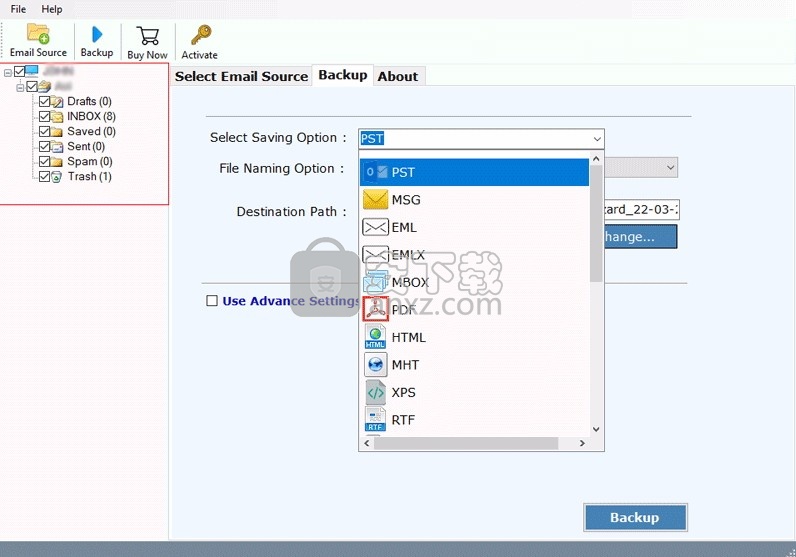Select Drafts (0) folder label
Viewport: 796px width, 557px height.
(89, 101)
